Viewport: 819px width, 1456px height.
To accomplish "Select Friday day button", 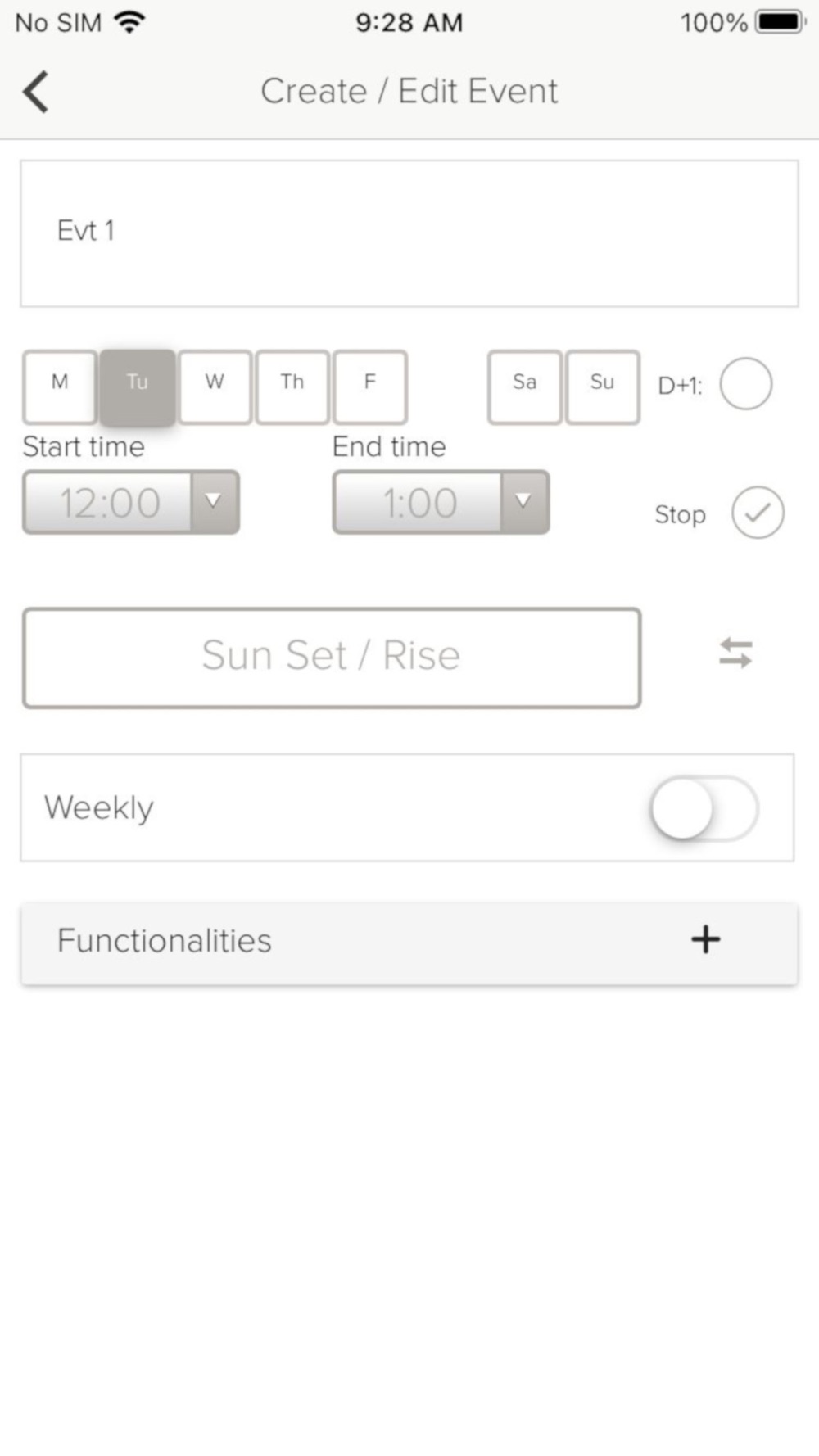I will 370,387.
